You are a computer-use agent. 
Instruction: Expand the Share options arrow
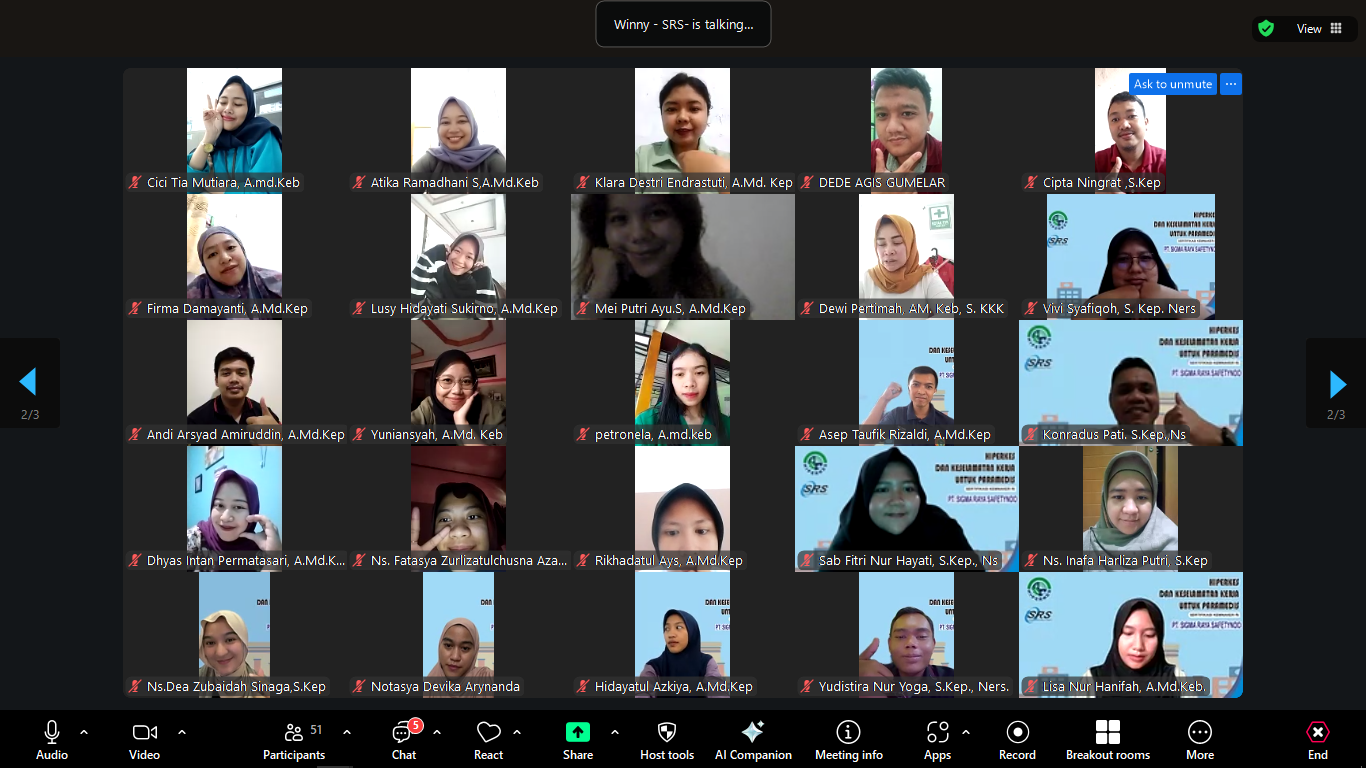click(x=614, y=732)
